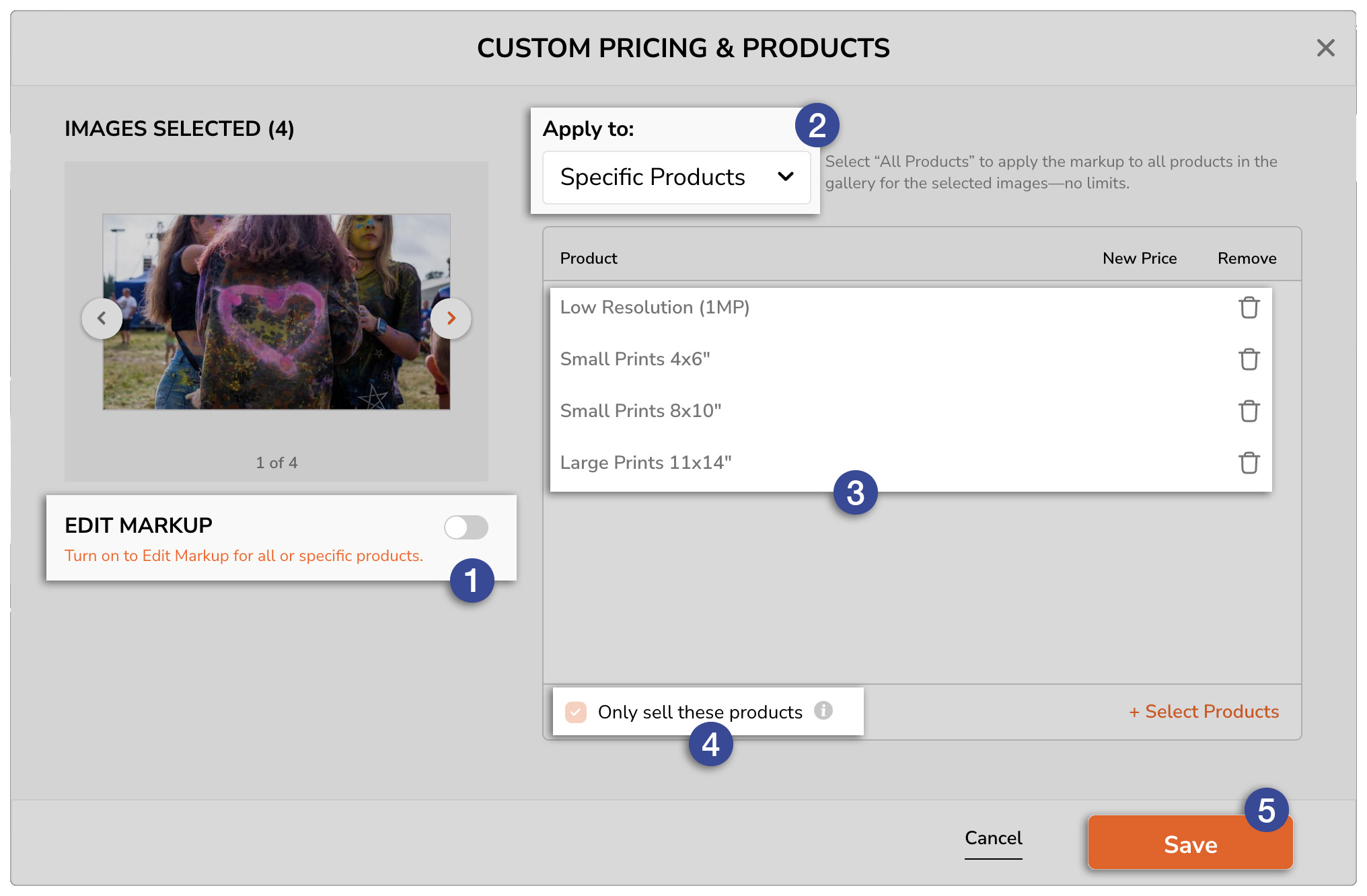The height and width of the screenshot is (896, 1367).
Task: Go to previous selected image
Action: pos(102,318)
